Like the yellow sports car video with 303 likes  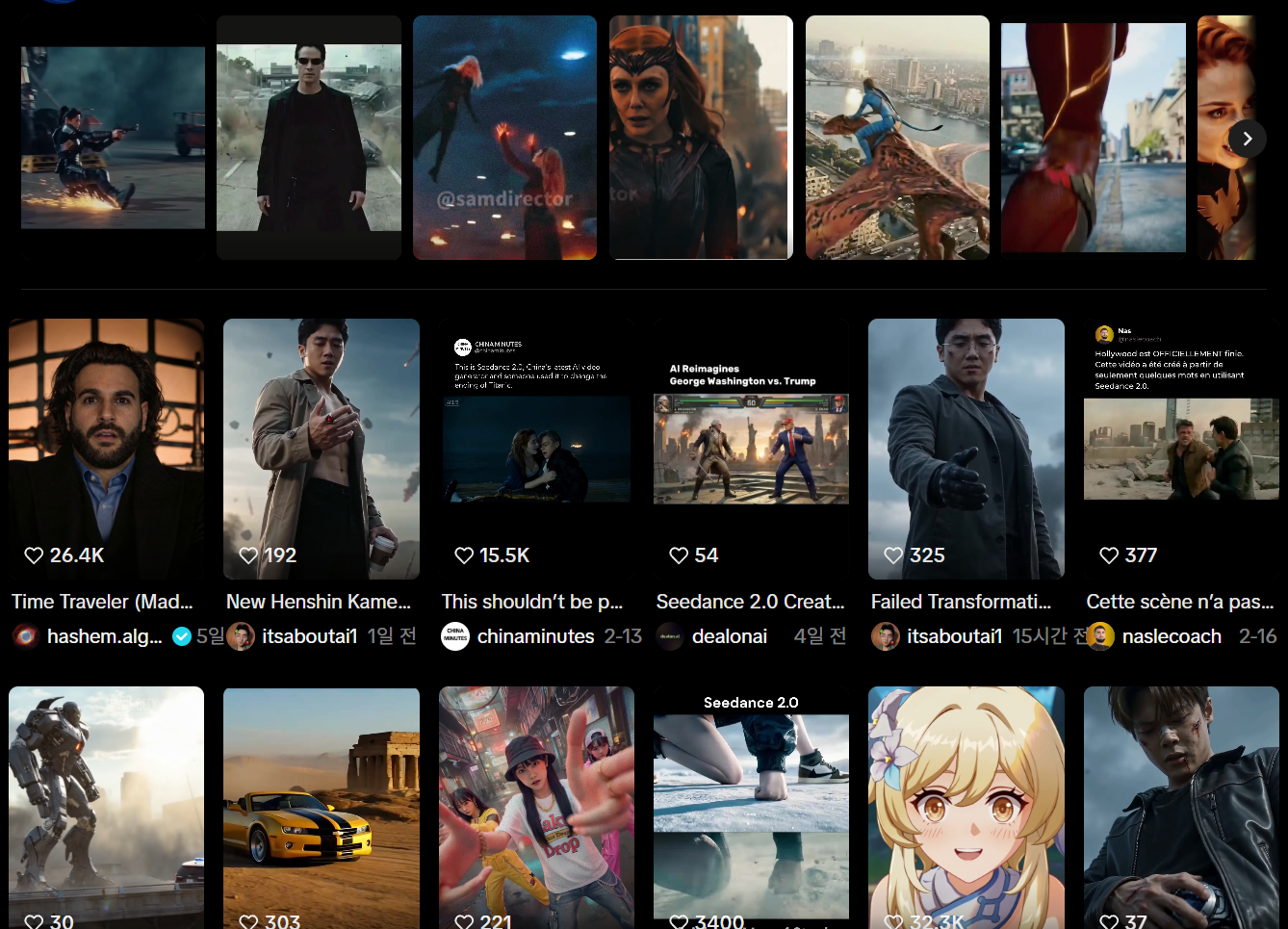point(248,921)
